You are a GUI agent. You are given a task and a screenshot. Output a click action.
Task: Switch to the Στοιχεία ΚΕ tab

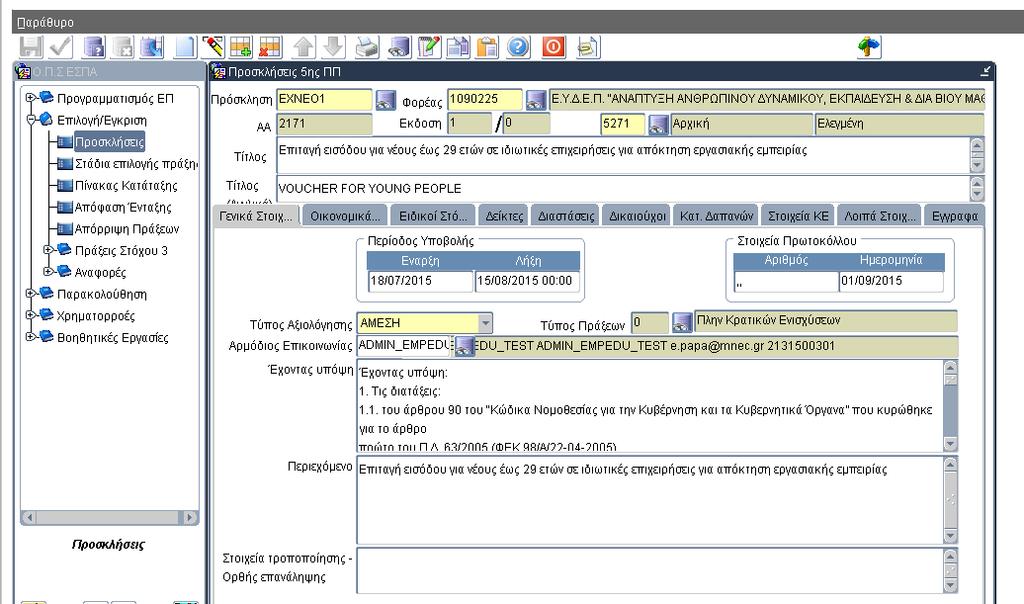(798, 216)
